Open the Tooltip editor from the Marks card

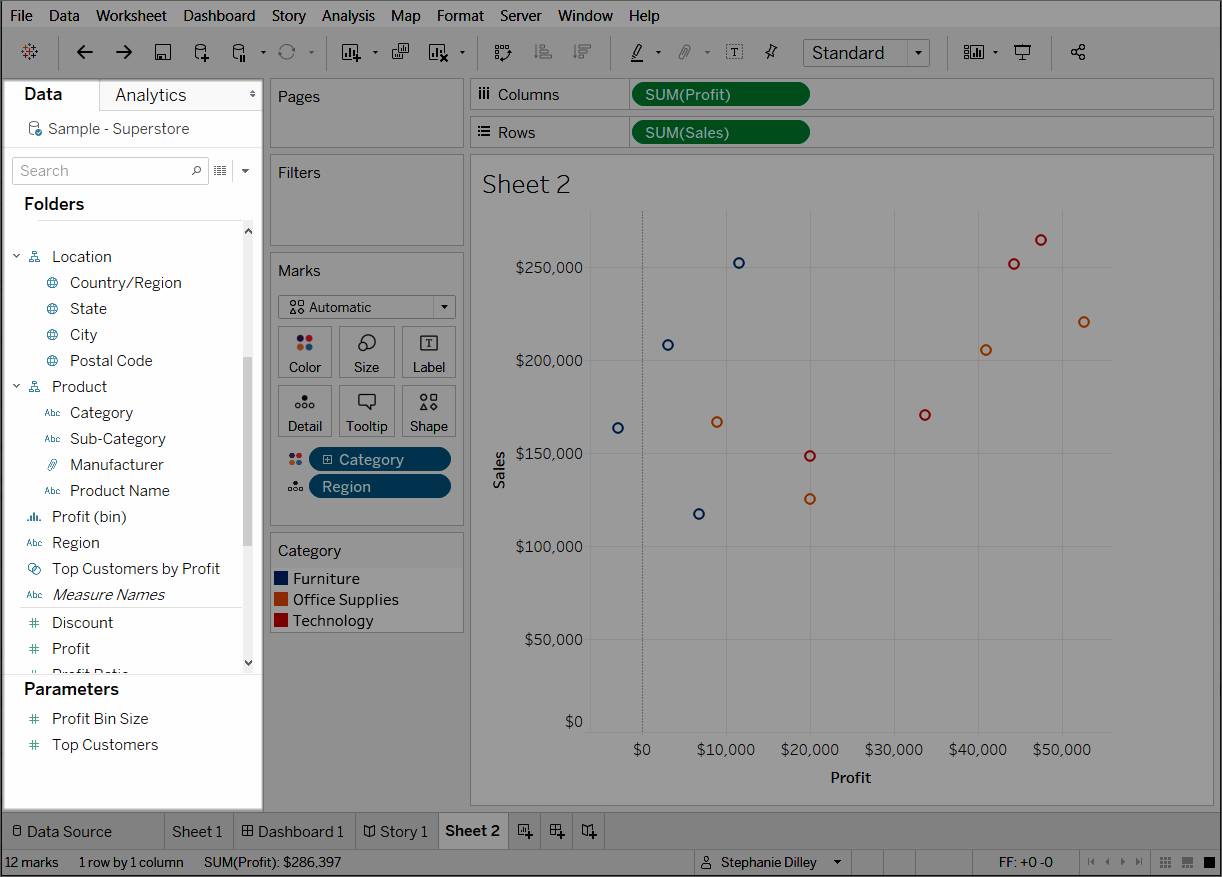(366, 411)
